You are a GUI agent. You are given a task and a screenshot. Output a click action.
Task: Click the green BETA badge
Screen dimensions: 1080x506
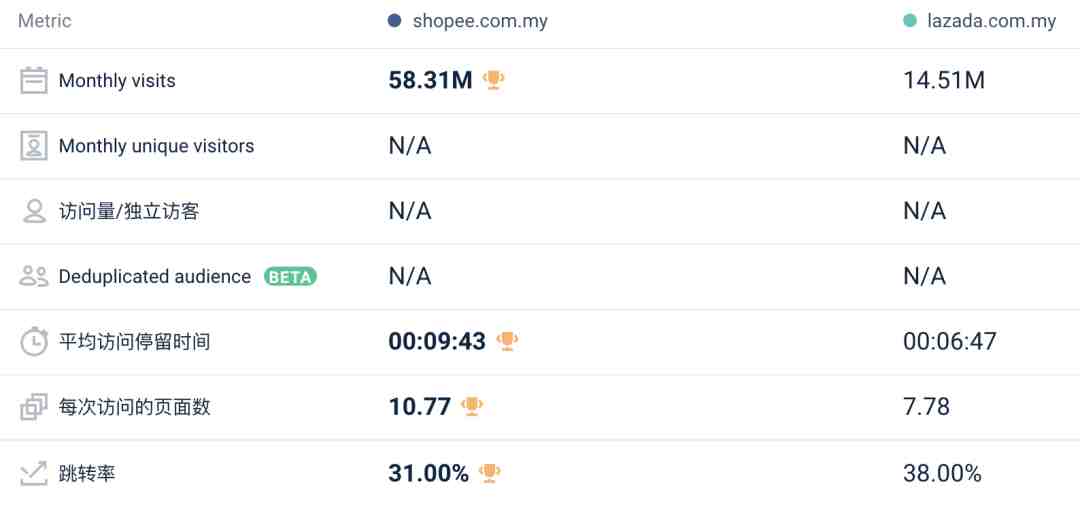(x=290, y=277)
